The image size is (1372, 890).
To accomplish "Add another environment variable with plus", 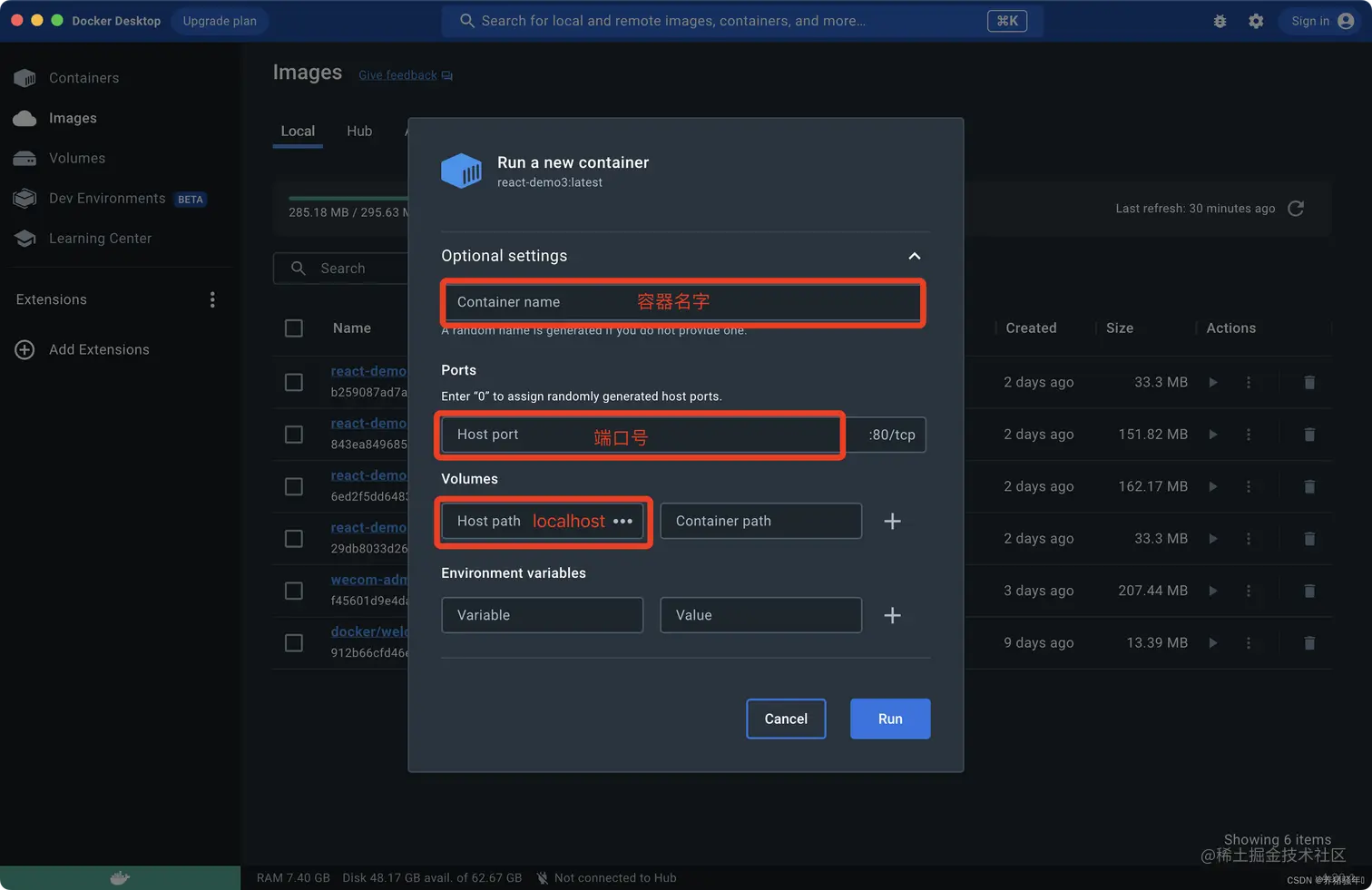I will [892, 615].
